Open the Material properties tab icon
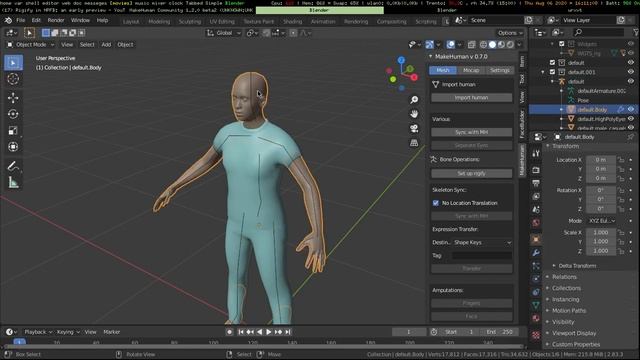 coord(536,318)
